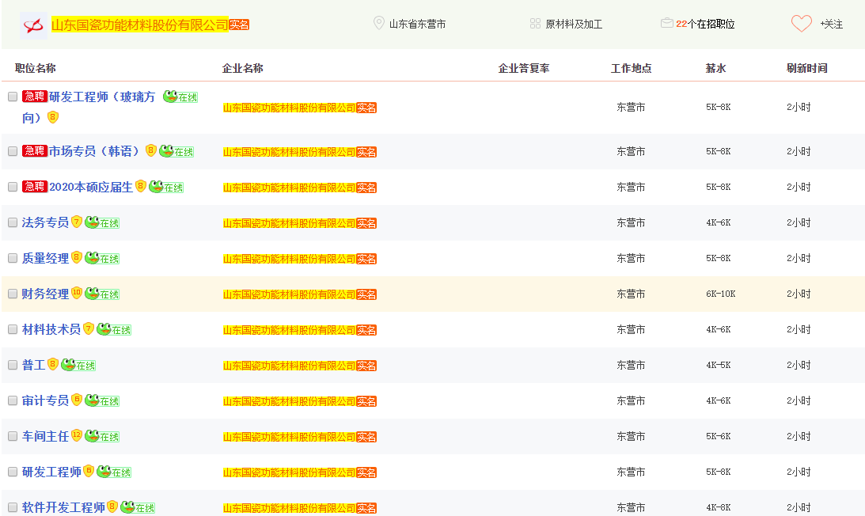This screenshot has width=865, height=516.
Task: Open the 车间主任 job link
Action: click(x=45, y=436)
